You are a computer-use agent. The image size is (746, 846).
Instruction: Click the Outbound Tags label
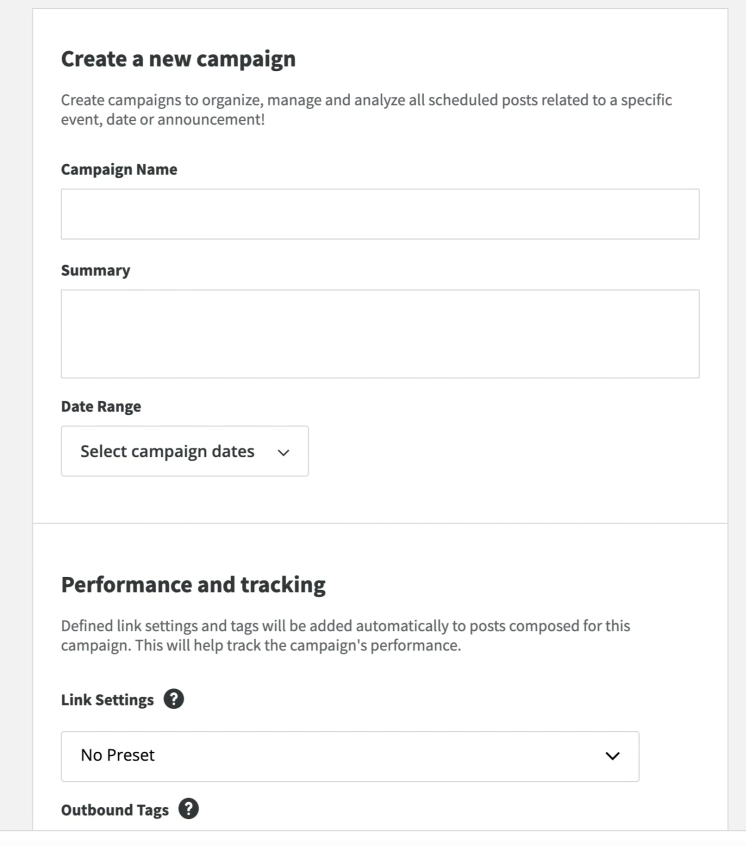pyautogui.click(x=115, y=810)
